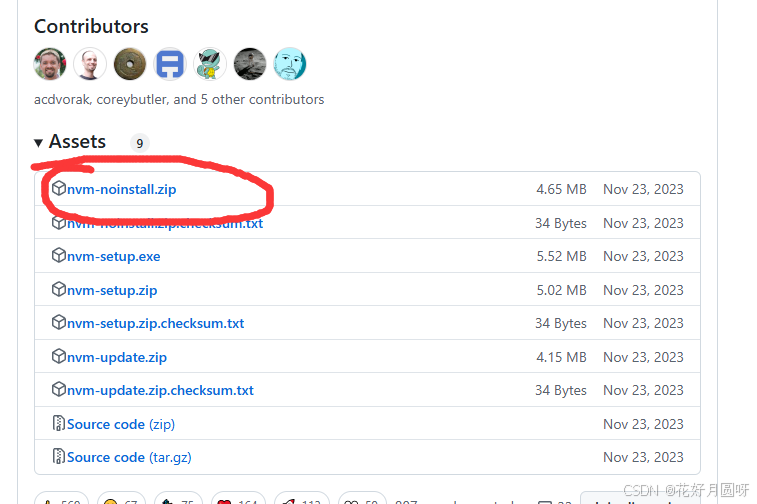757x504 pixels.
Task: Click zip file icon beside Source code (zip)
Action: 58,423
